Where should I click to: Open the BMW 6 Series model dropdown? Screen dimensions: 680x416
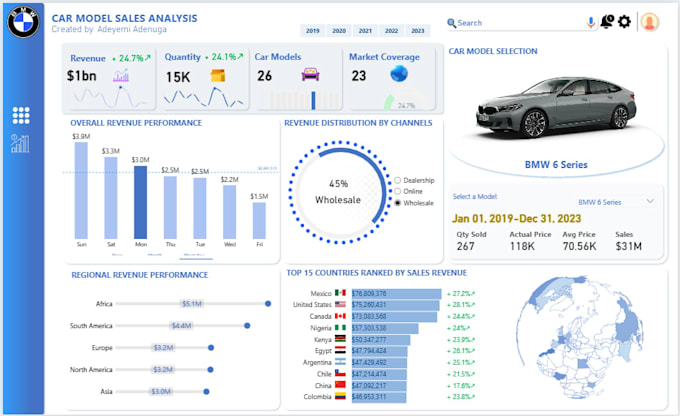coord(615,202)
